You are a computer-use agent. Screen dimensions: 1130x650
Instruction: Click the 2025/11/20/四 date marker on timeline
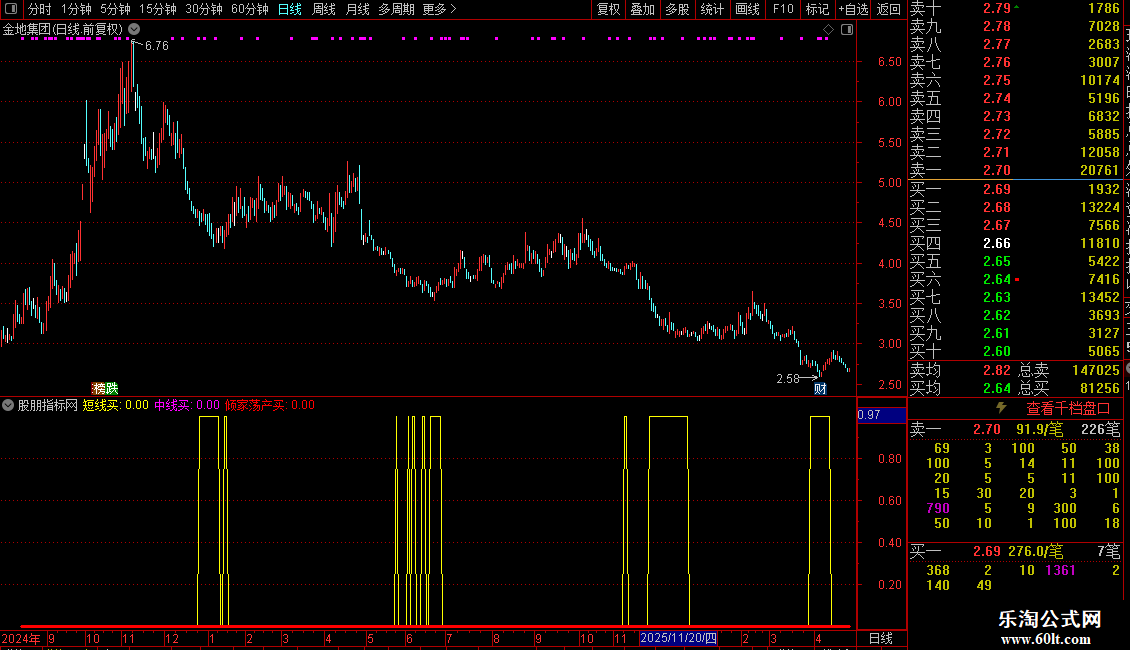678,638
